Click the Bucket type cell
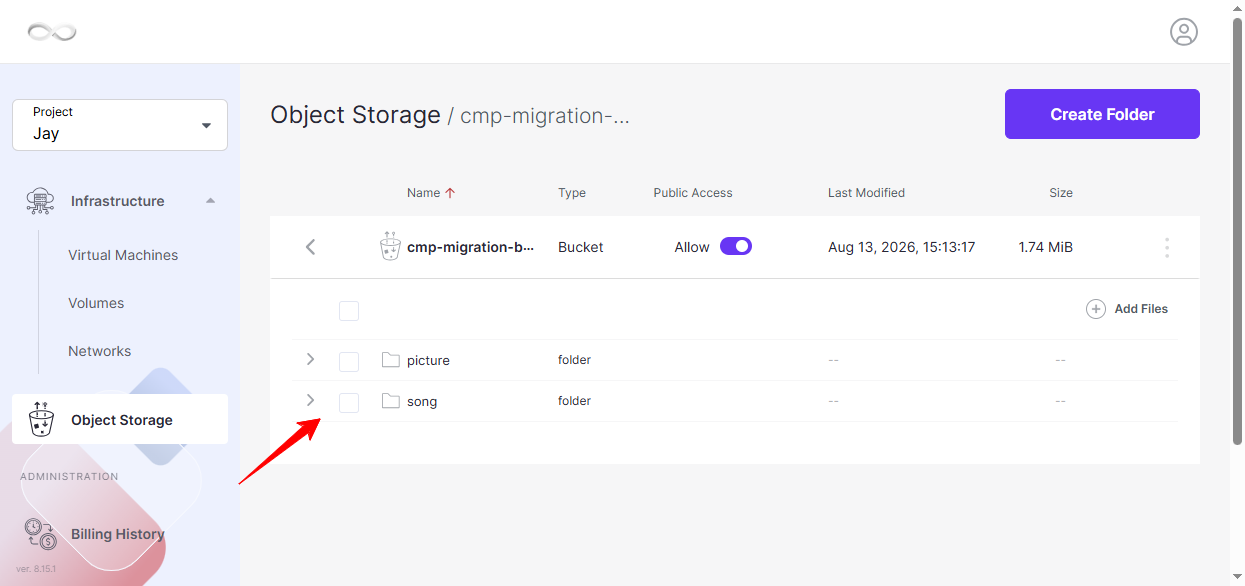This screenshot has width=1245, height=586. pyautogui.click(x=581, y=247)
